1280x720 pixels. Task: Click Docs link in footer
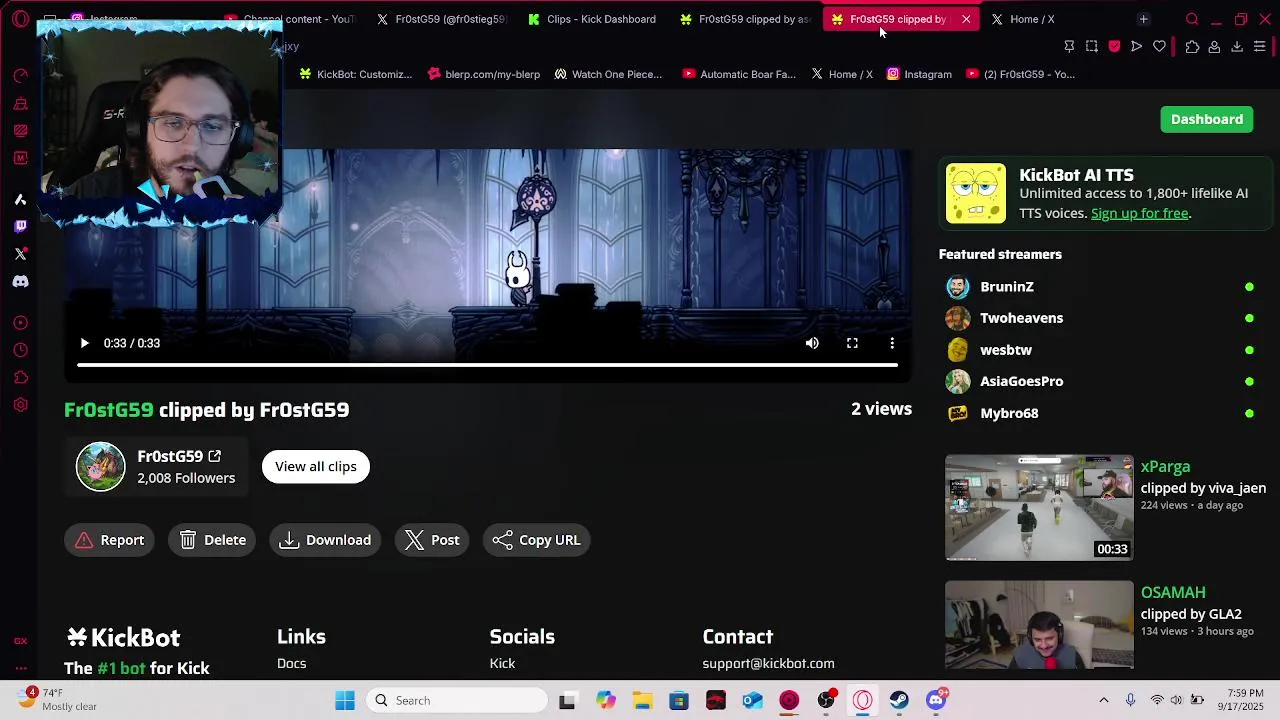[291, 663]
